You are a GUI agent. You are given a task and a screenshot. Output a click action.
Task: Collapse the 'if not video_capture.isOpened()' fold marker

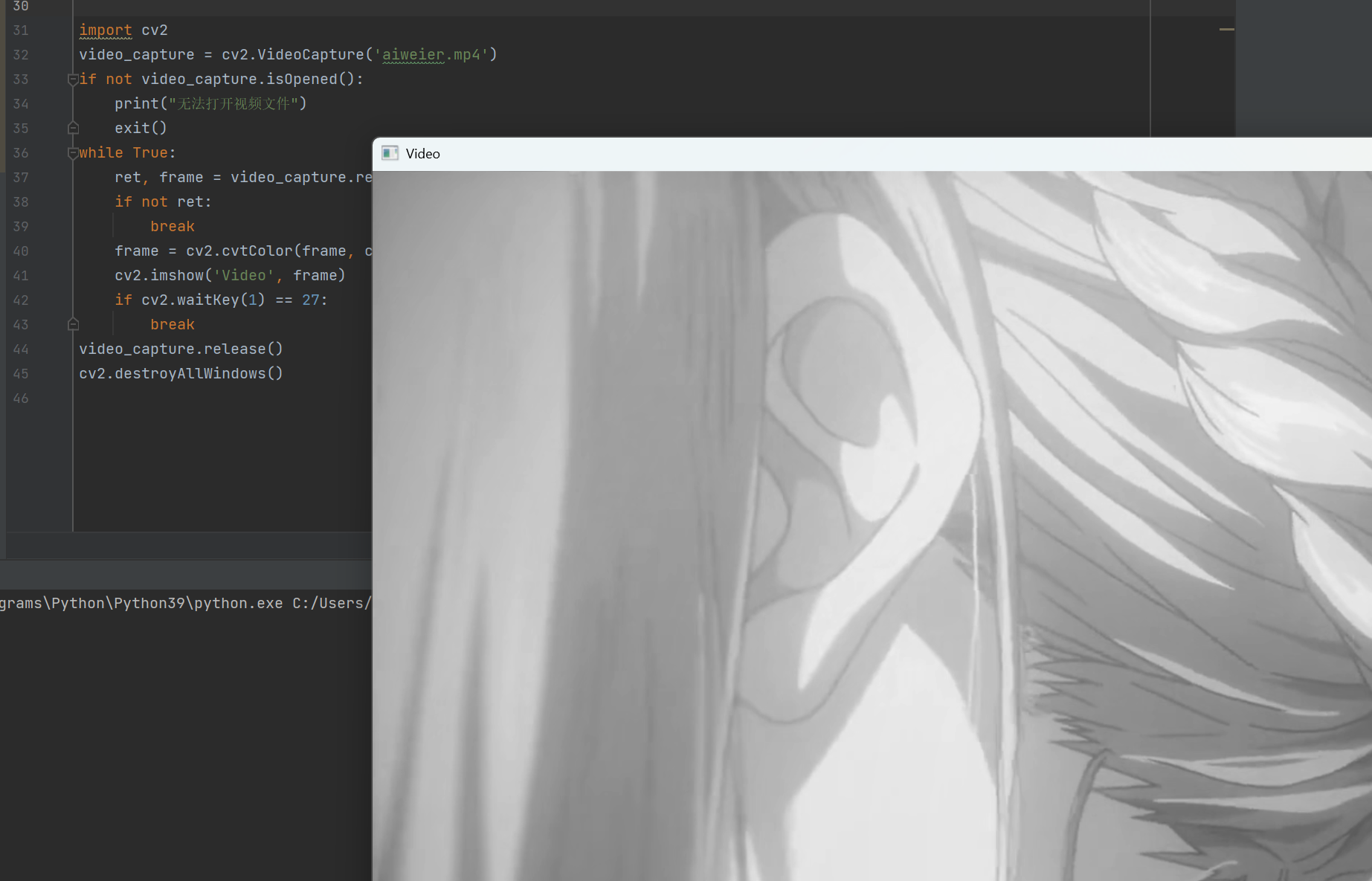73,80
